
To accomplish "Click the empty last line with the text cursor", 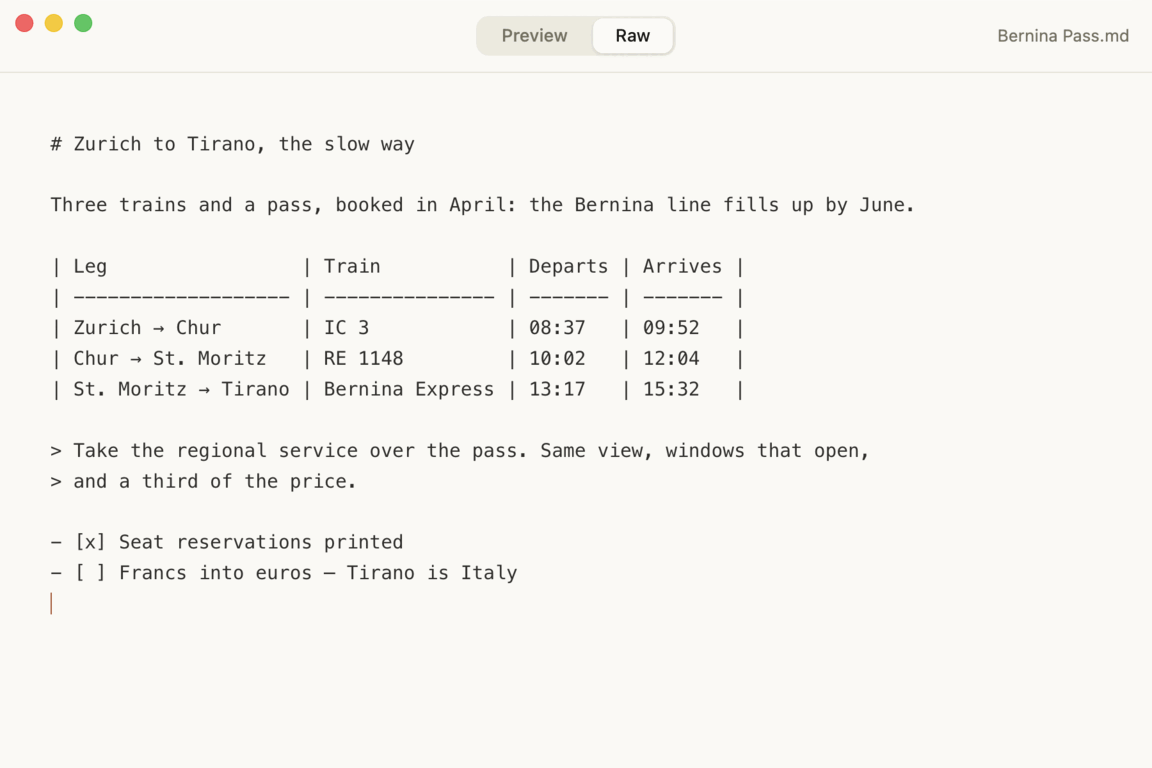I will coord(51,603).
